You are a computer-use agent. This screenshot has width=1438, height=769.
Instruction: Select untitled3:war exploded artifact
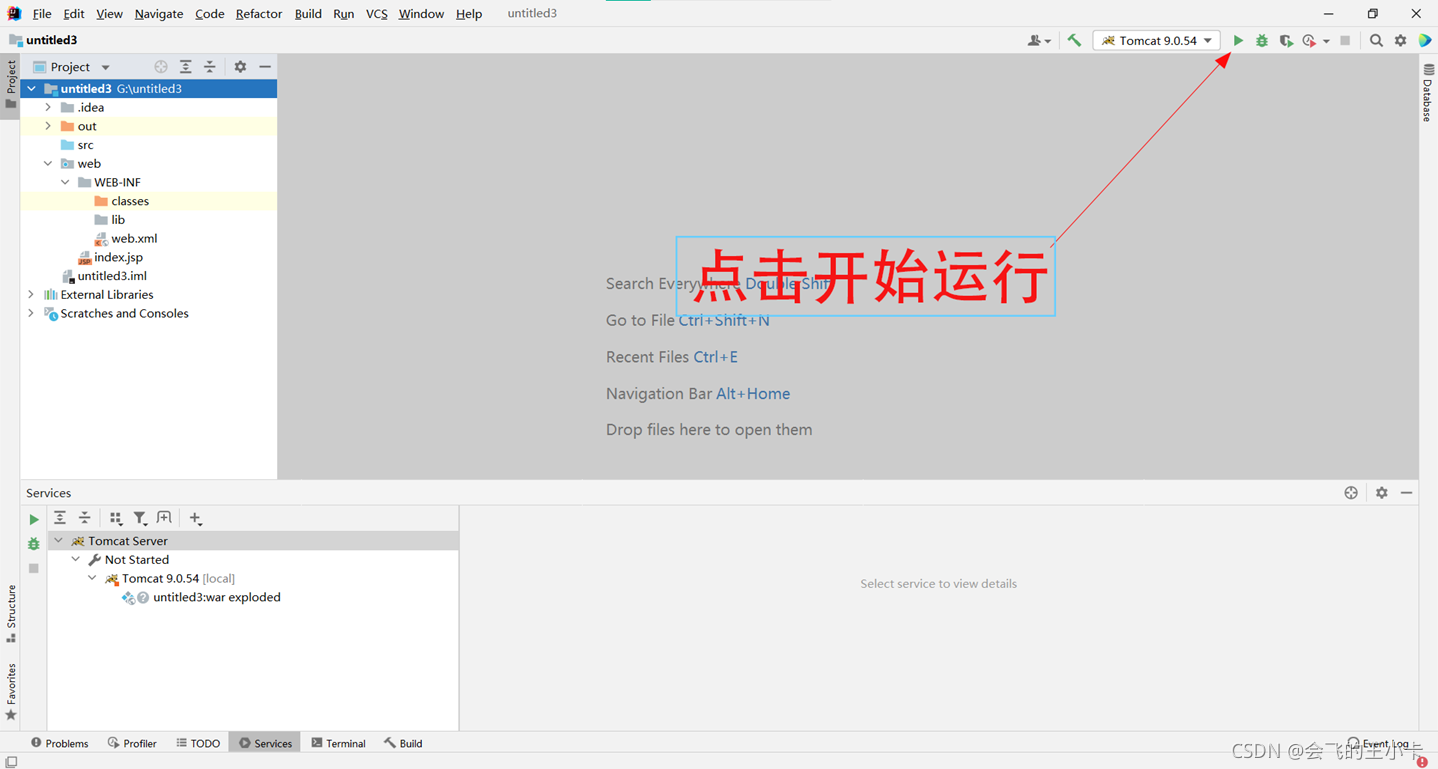(201, 598)
